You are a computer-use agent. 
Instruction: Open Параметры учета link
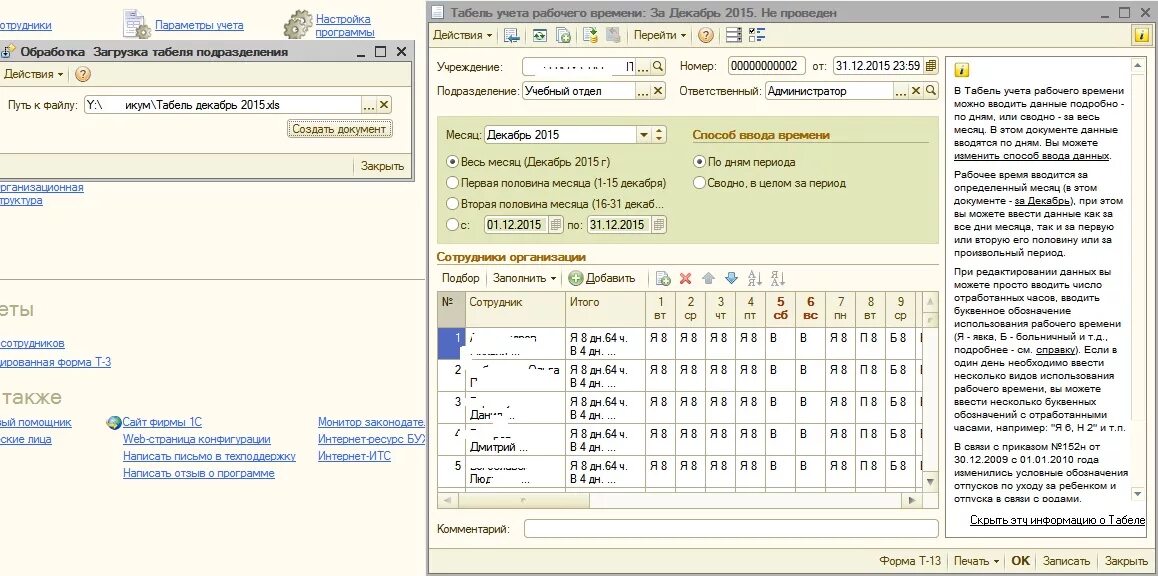point(199,25)
